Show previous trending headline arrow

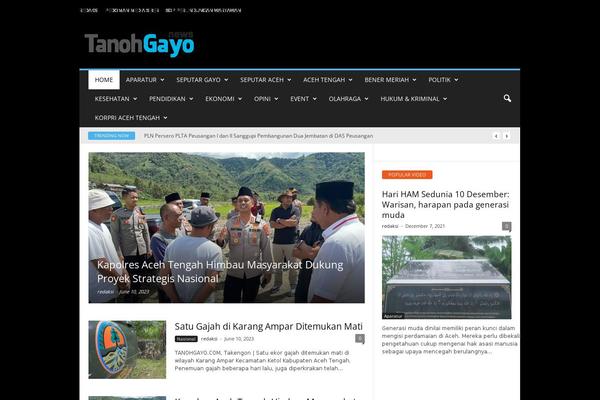(x=496, y=136)
